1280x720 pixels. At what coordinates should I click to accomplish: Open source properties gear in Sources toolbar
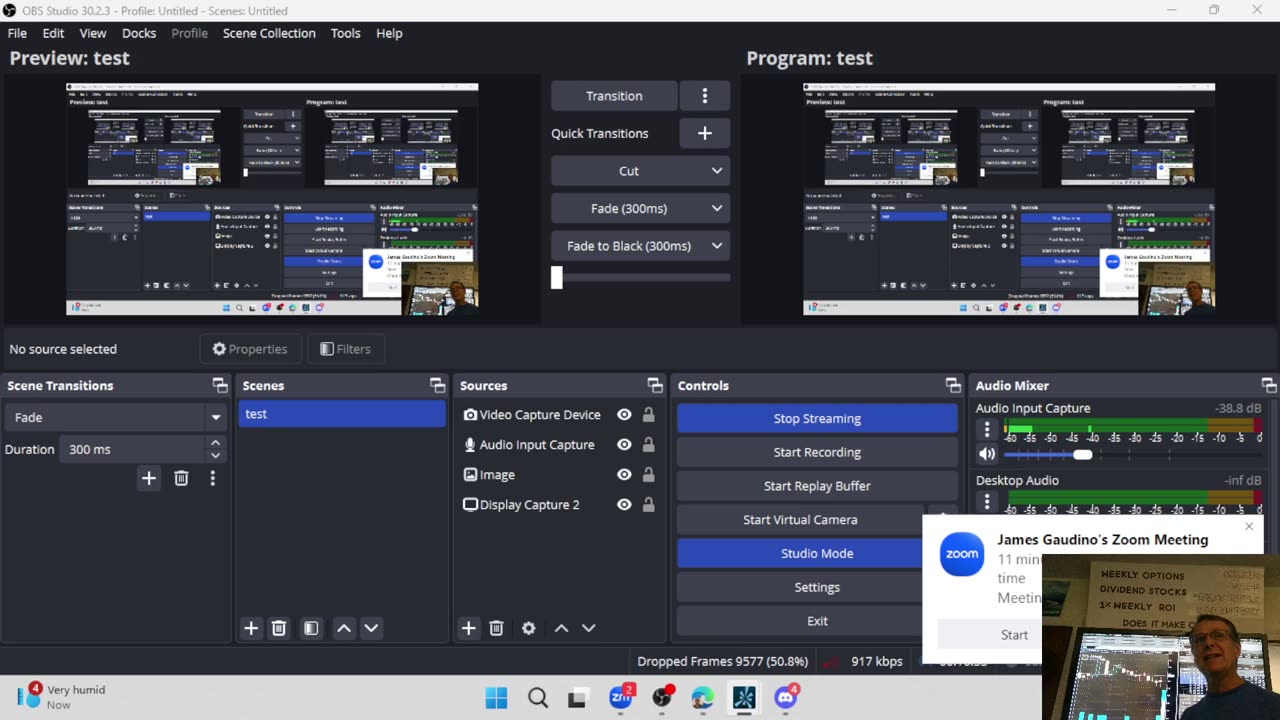[x=529, y=628]
